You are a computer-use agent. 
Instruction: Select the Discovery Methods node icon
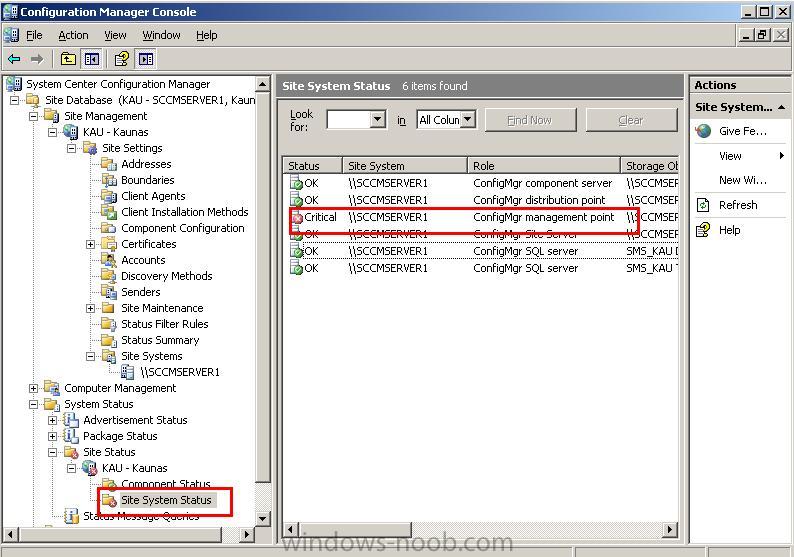pyautogui.click(x=109, y=276)
